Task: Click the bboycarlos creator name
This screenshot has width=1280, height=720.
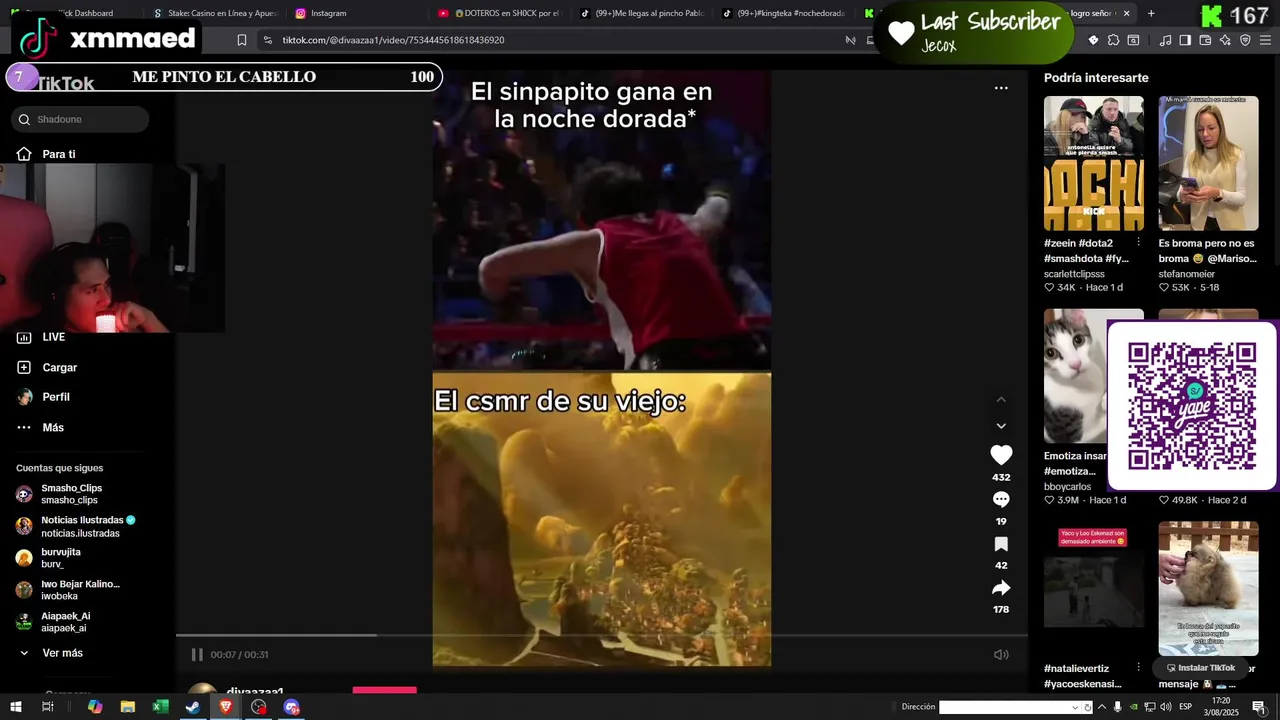Action: (1067, 487)
